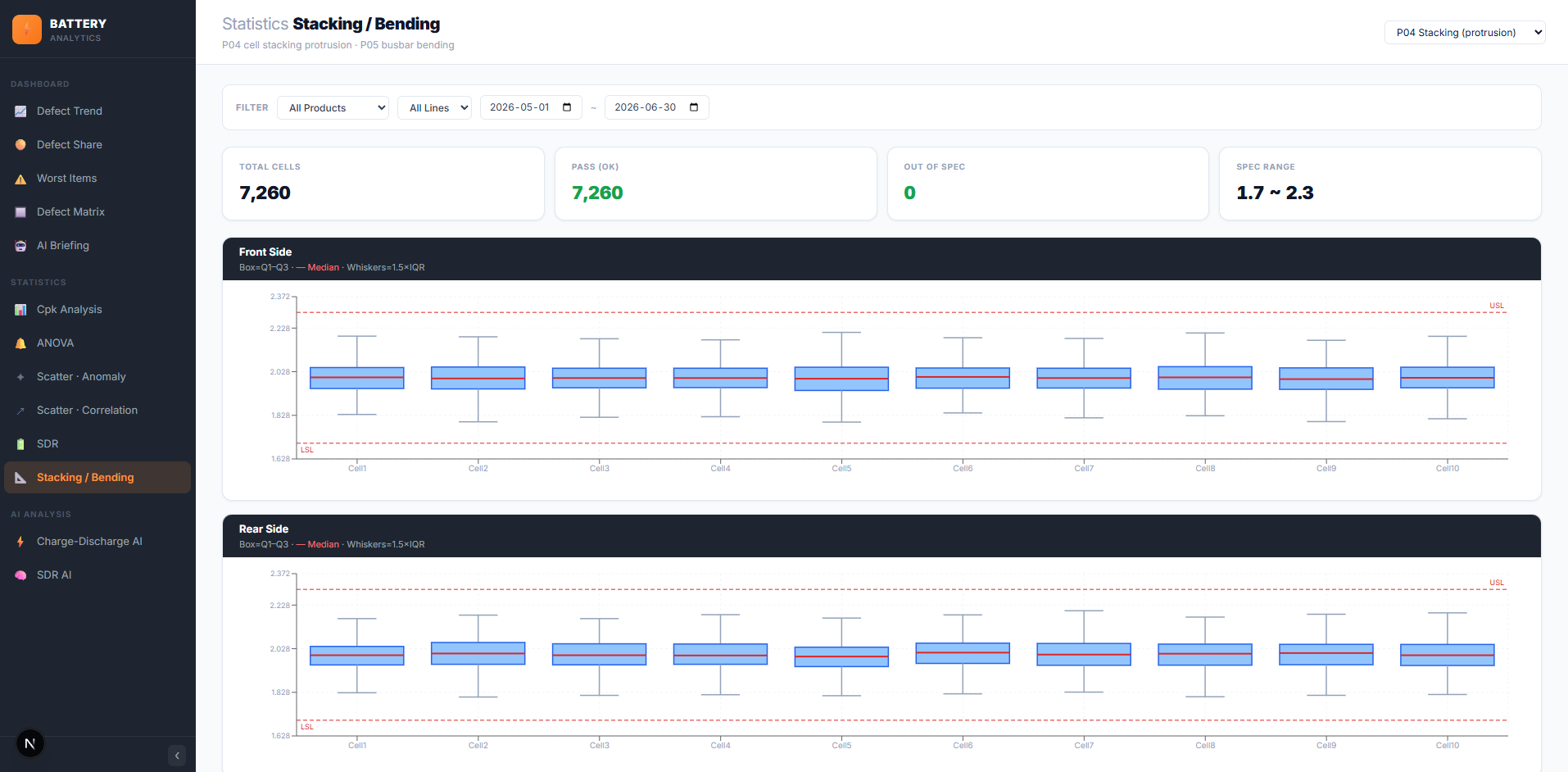Screen dimensions: 1568x772
Task: Open the end date calendar picker icon
Action: [694, 107]
